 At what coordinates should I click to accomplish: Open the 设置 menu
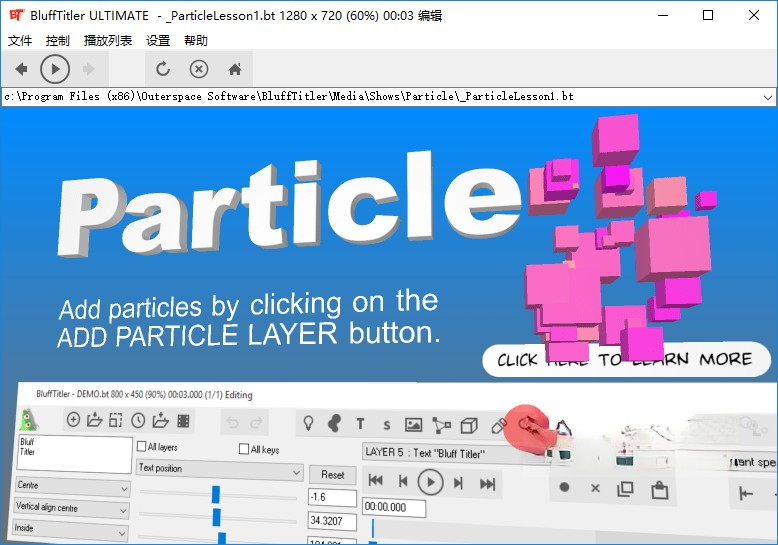coord(158,41)
